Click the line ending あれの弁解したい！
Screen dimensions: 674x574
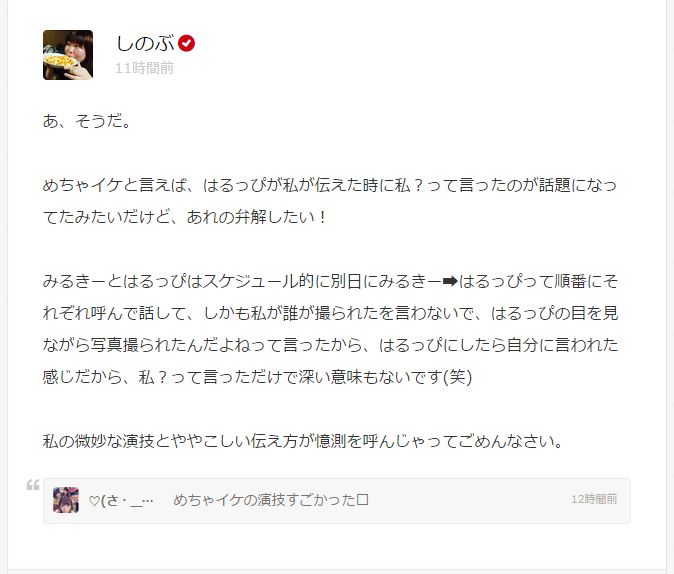coord(185,217)
